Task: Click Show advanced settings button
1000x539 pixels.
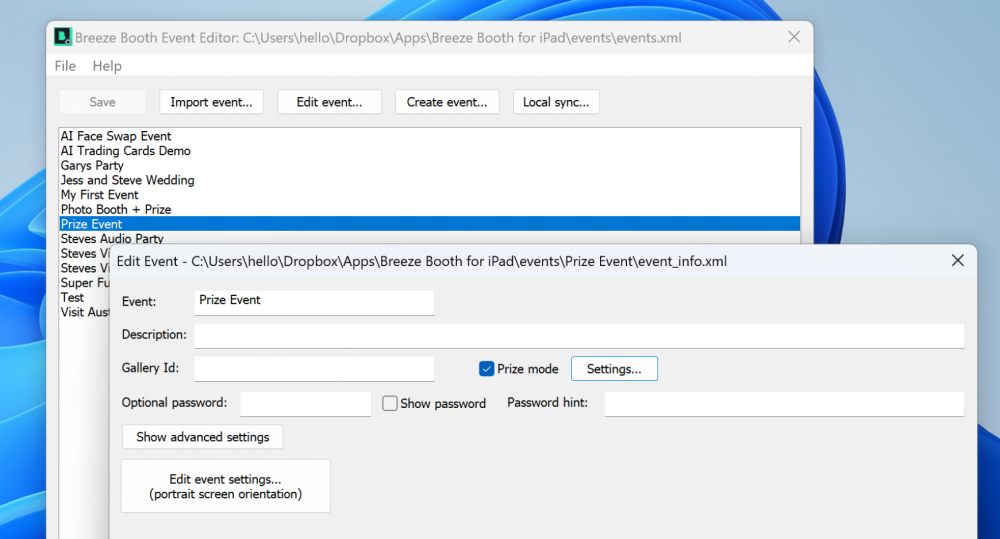Action: coord(202,437)
